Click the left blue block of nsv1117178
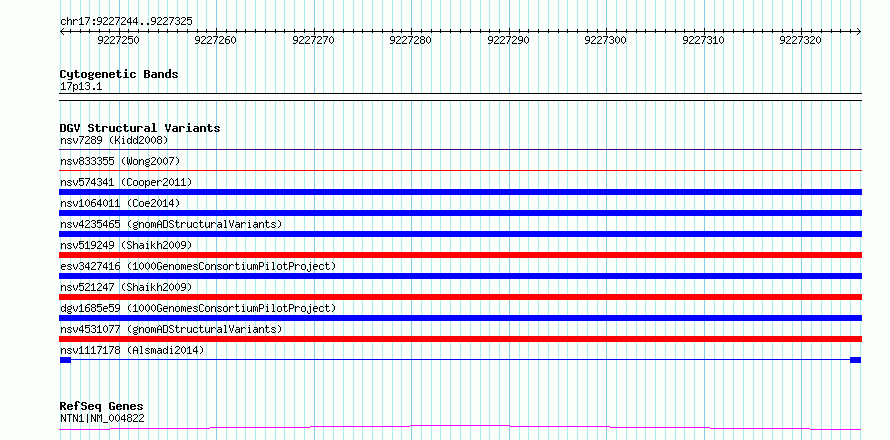This screenshot has height=440, width=890. [x=65, y=360]
